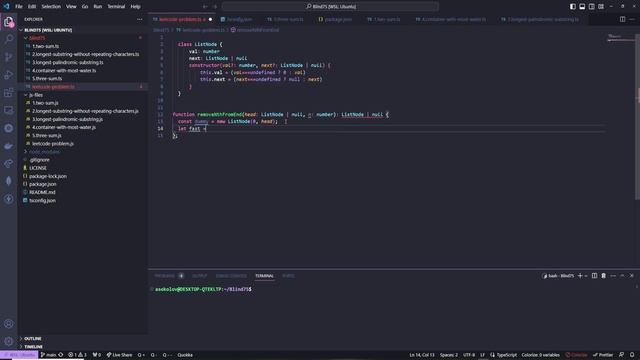Viewport: 640px width, 360px height.
Task: Open the Extensions view
Action: [9, 93]
